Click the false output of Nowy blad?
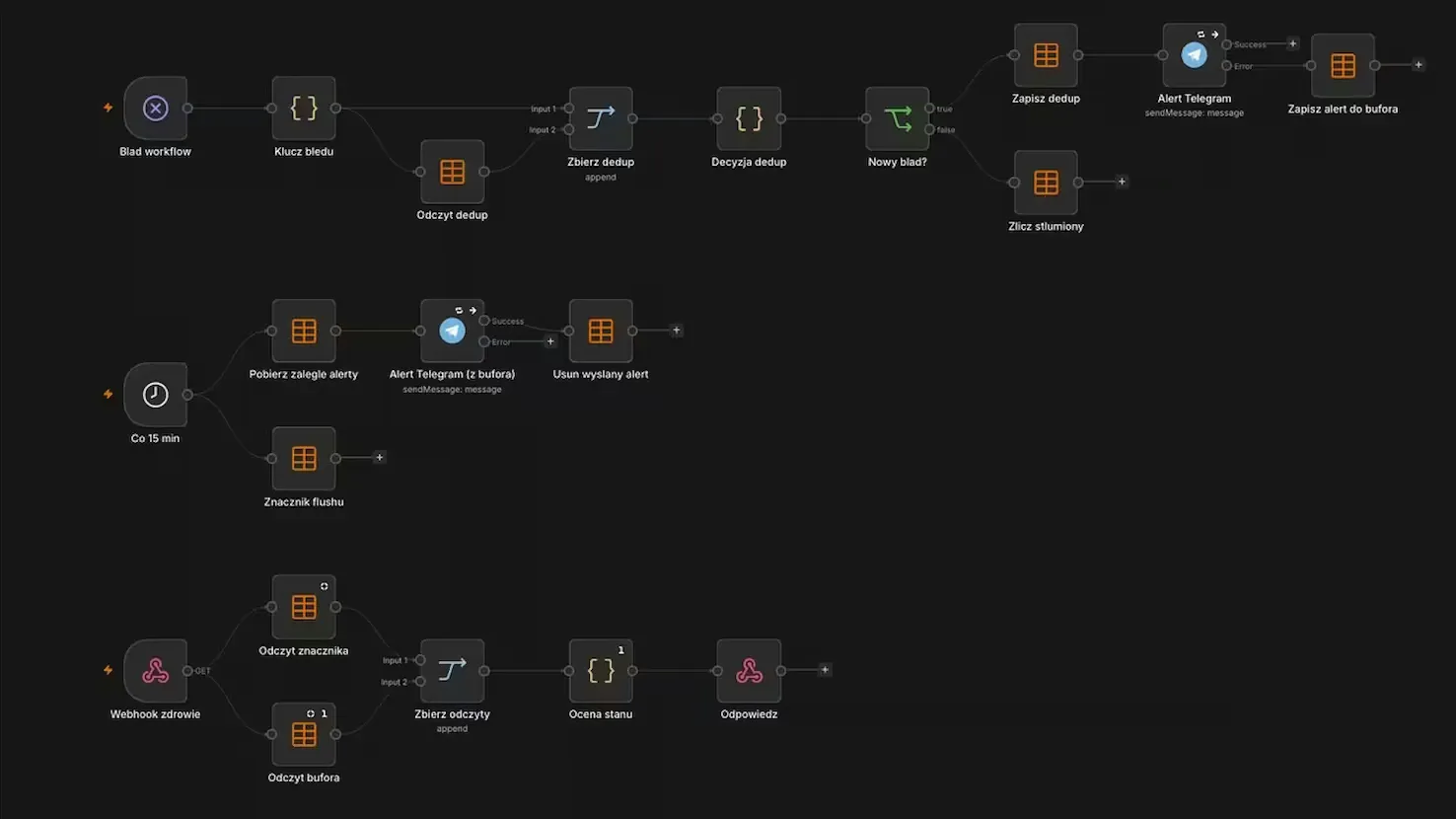This screenshot has width=1456, height=819. (x=929, y=129)
